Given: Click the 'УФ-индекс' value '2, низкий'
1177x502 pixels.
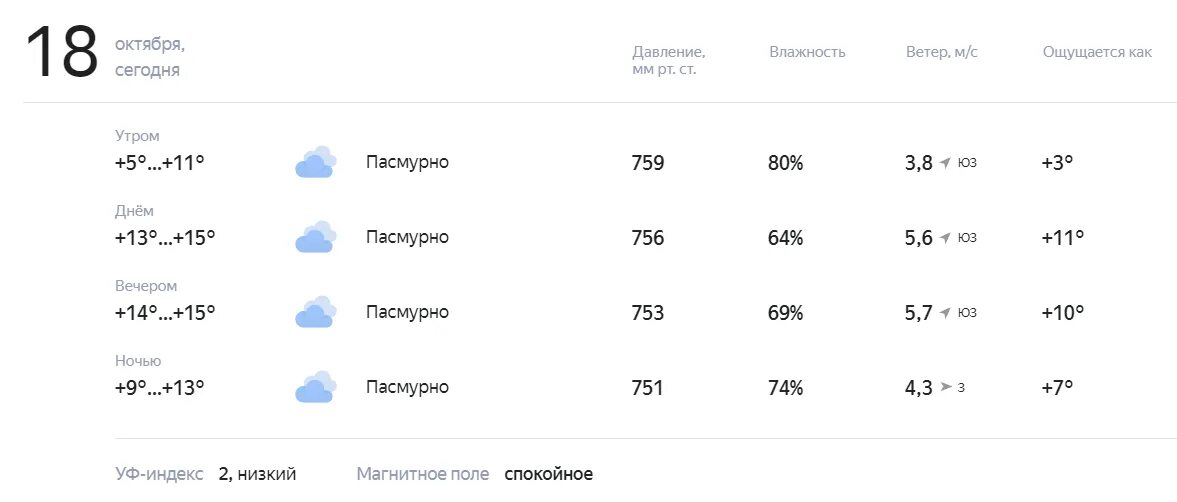Looking at the screenshot, I should [x=258, y=474].
